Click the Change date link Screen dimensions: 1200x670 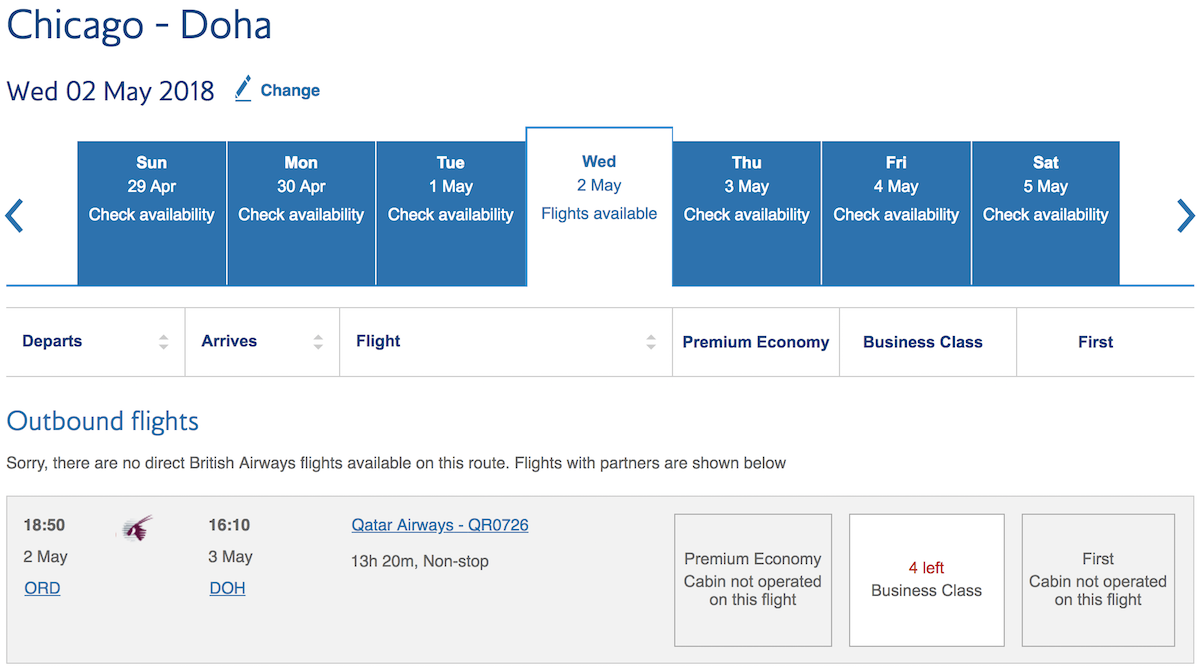pyautogui.click(x=290, y=90)
